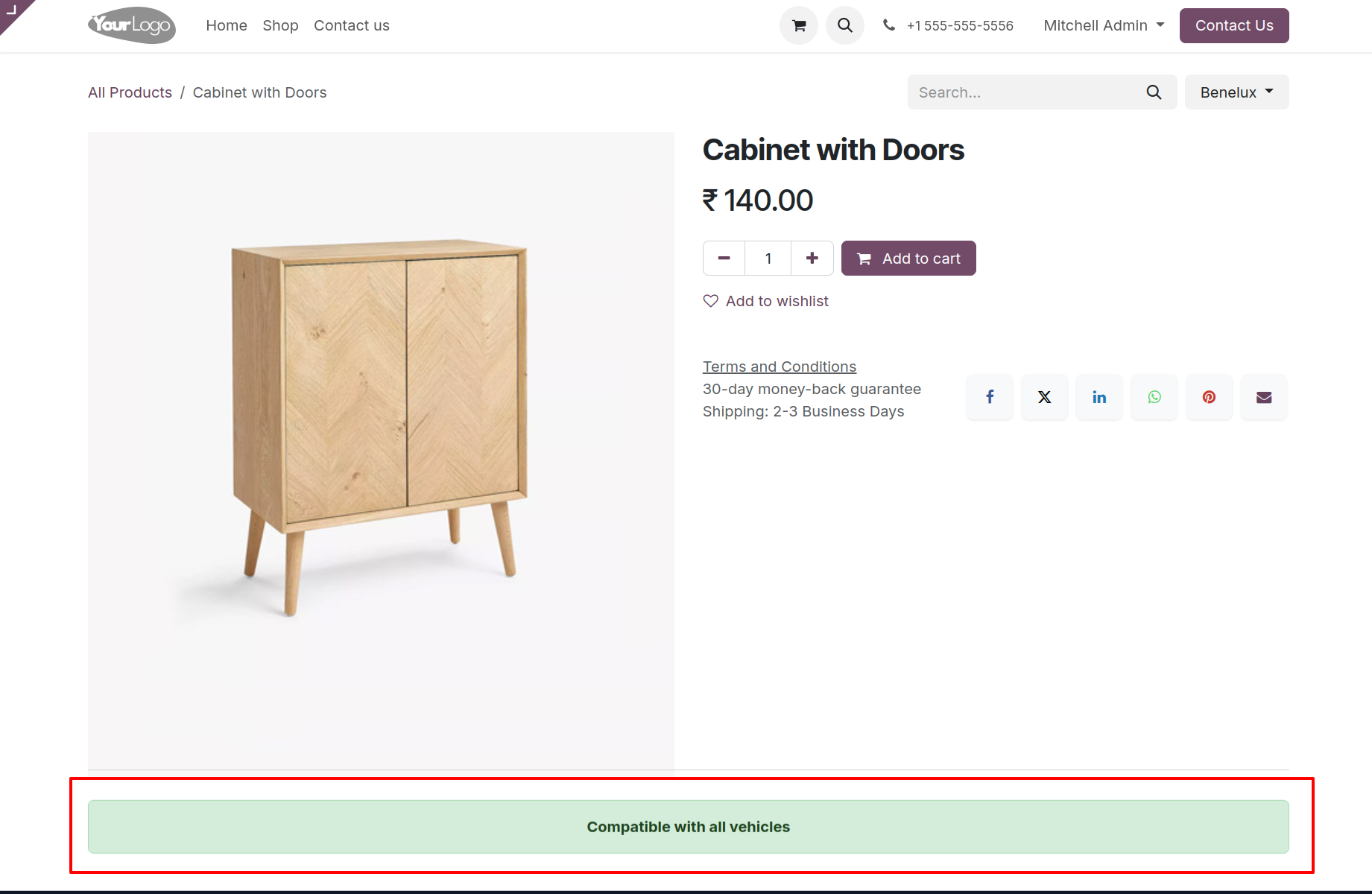The width and height of the screenshot is (1372, 894).
Task: Share product via WhatsApp
Action: coord(1154,397)
